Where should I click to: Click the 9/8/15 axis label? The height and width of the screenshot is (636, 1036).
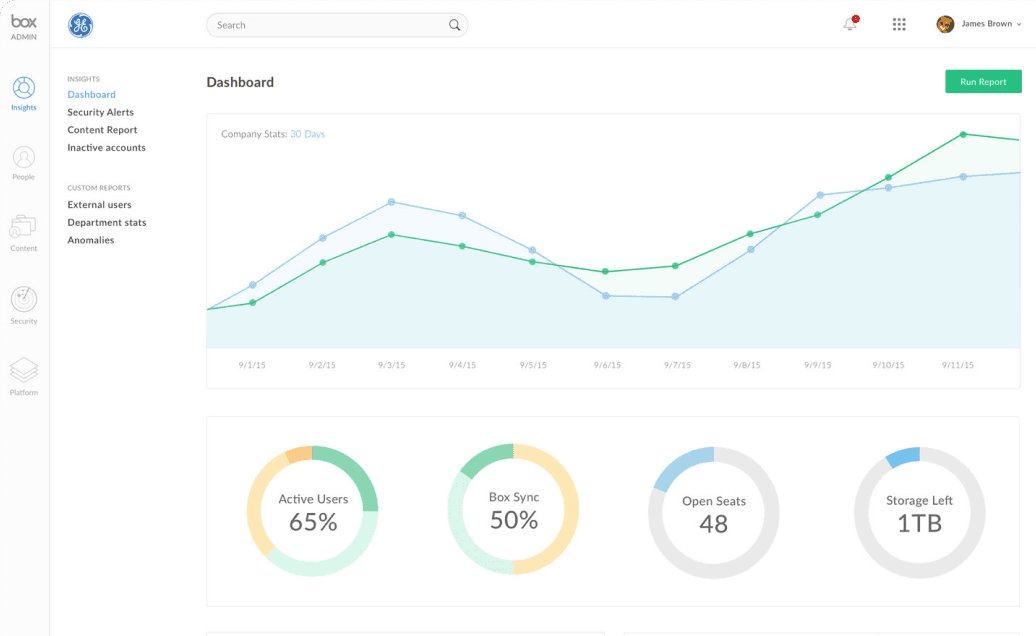[x=747, y=365]
